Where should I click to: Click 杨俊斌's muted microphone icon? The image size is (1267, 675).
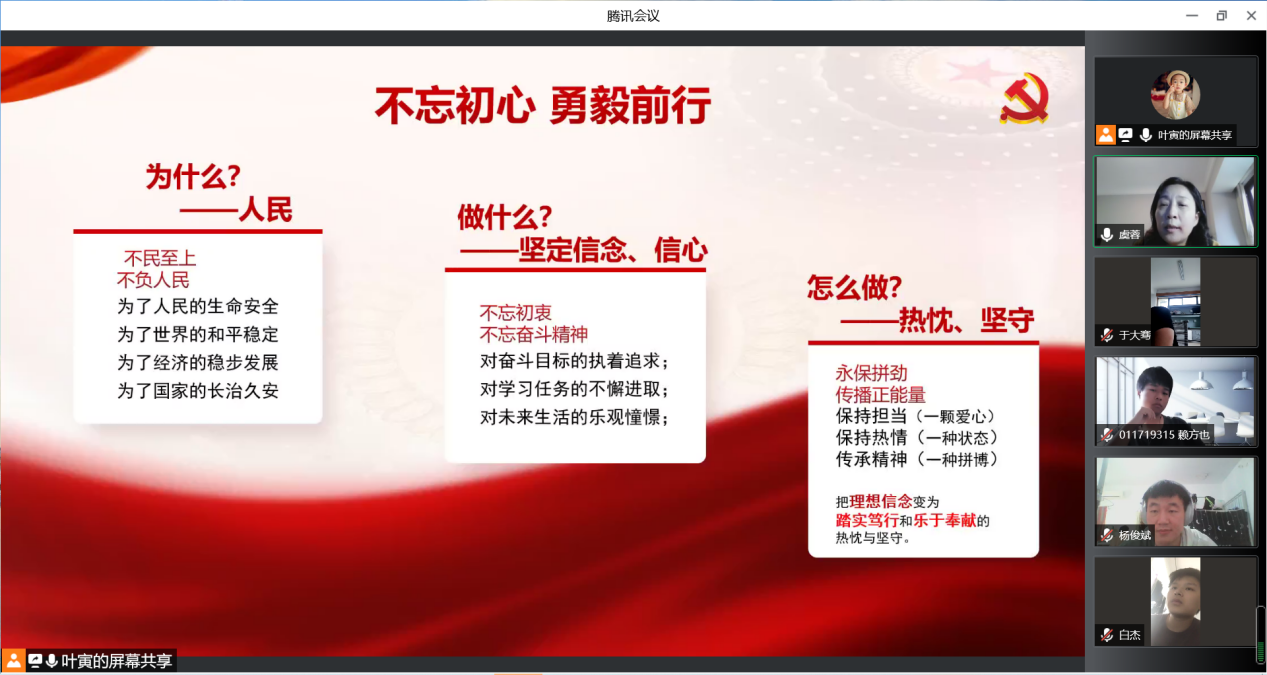pos(1107,535)
